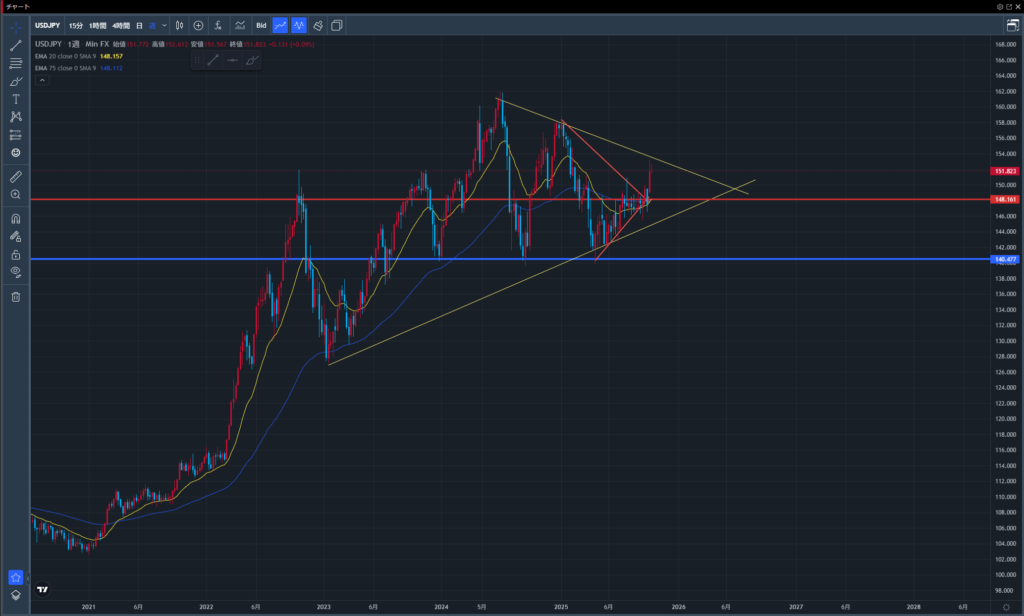
Task: Expand the timeframe dropdown arrow
Action: click(x=164, y=25)
